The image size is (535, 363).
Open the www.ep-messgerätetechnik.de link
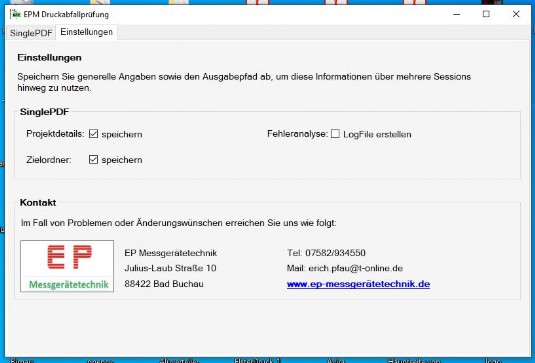(358, 284)
